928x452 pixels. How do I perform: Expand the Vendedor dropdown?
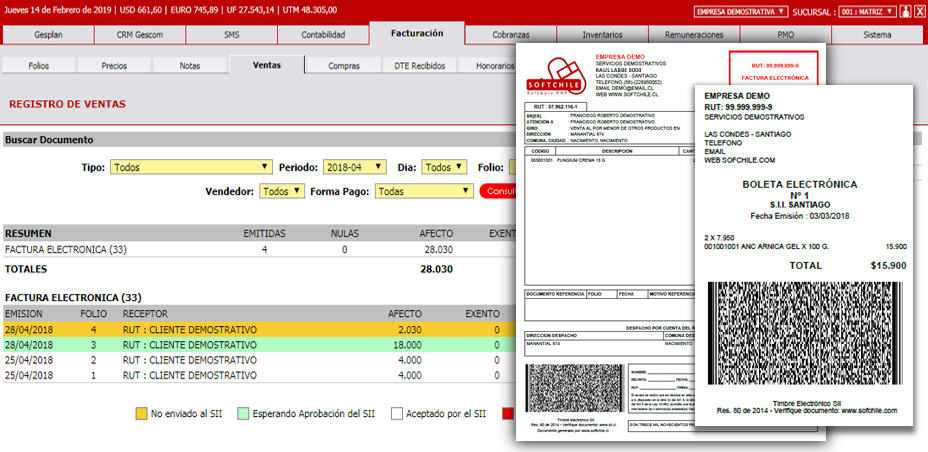point(281,191)
